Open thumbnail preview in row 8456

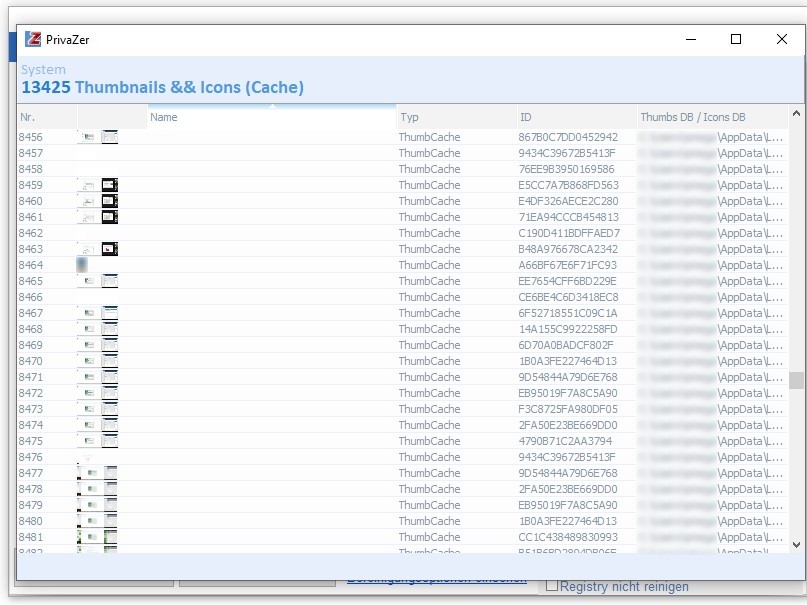(x=98, y=137)
